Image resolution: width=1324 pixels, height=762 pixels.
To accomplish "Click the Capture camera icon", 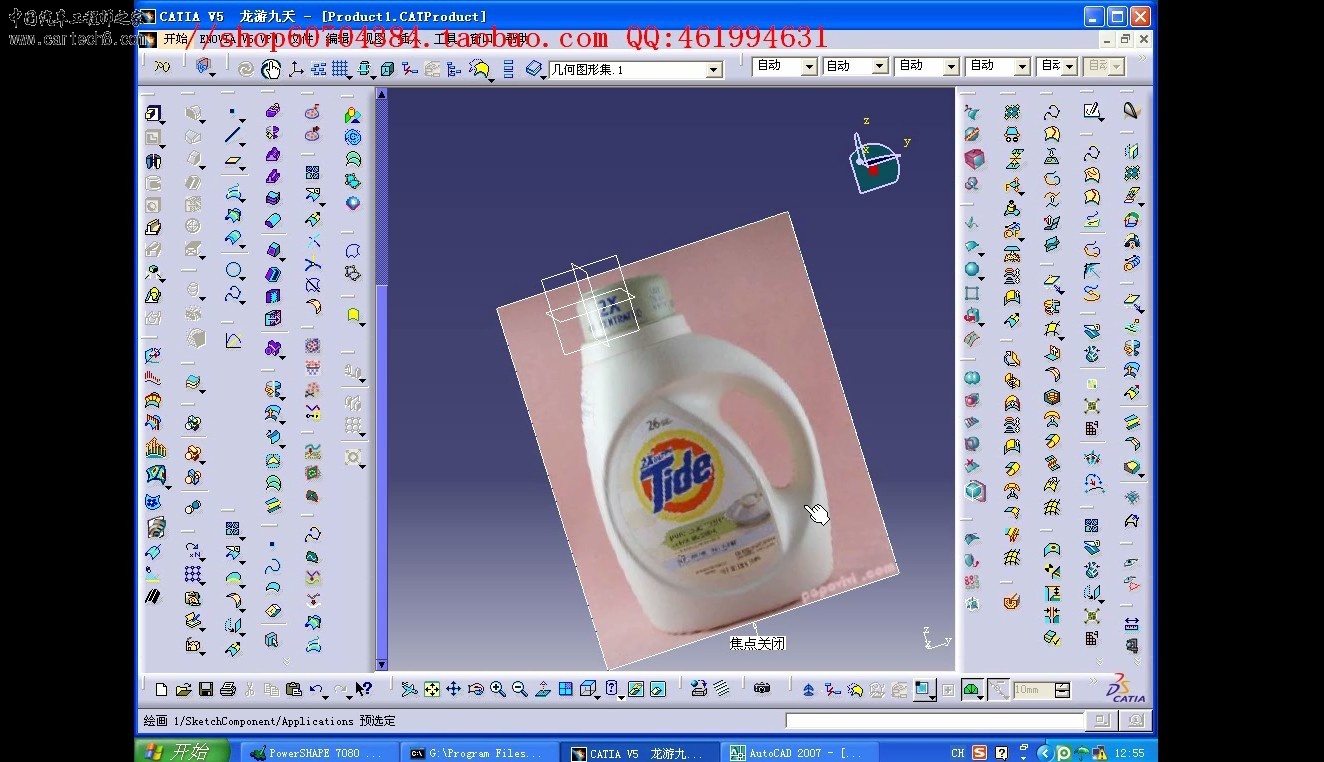I will 762,688.
